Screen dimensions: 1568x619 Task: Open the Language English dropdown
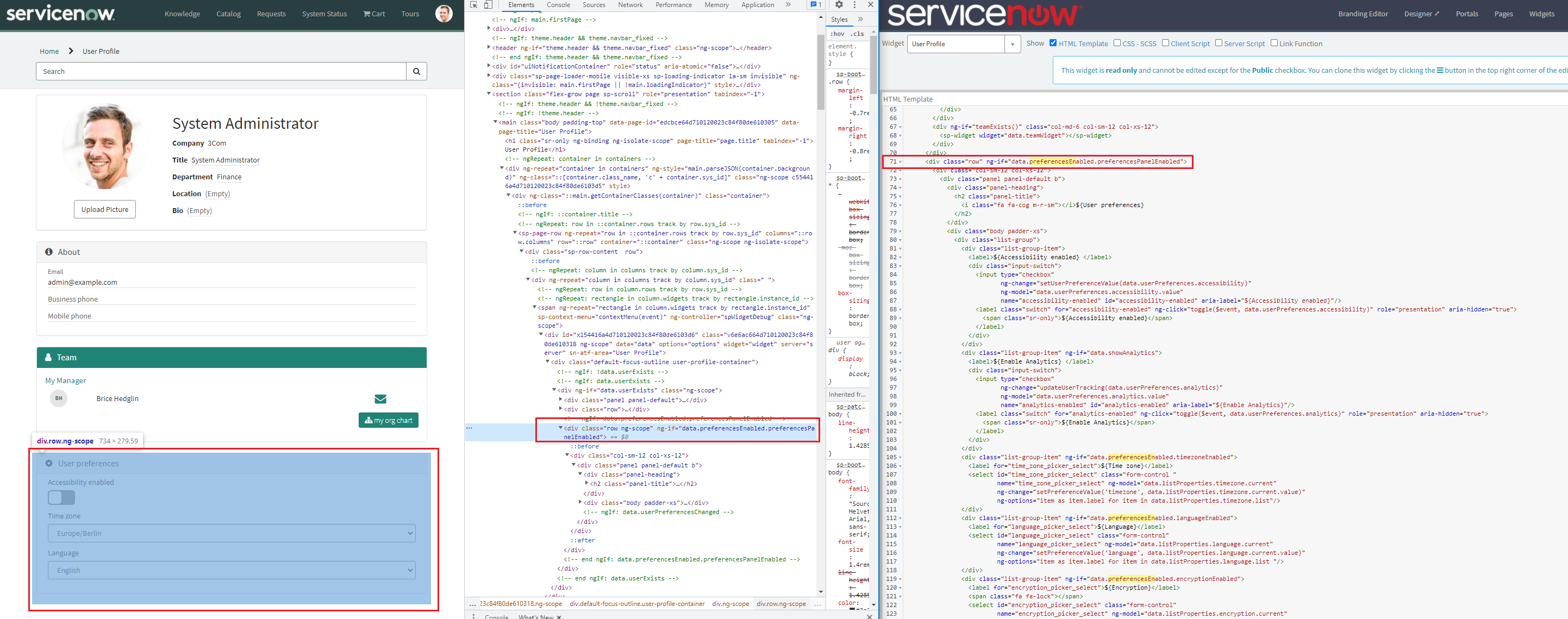click(232, 570)
